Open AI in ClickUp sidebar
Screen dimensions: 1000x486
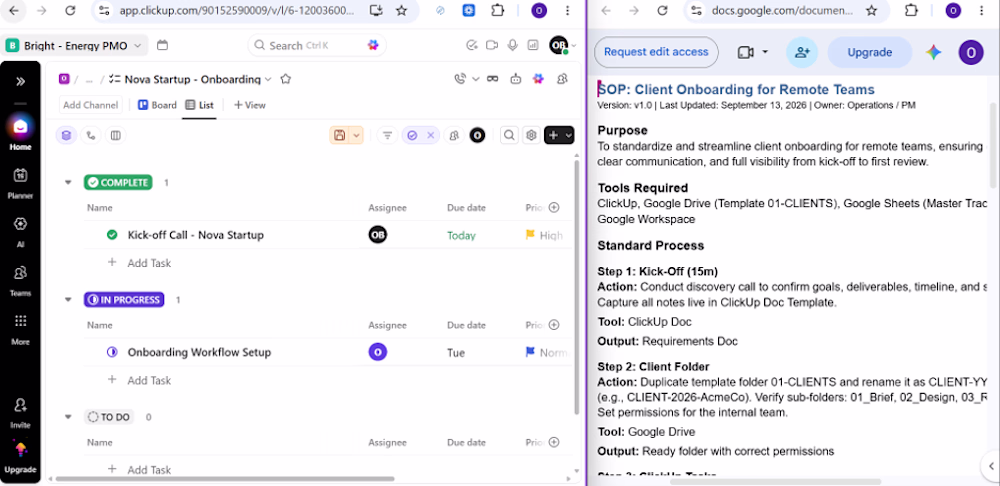(x=20, y=231)
